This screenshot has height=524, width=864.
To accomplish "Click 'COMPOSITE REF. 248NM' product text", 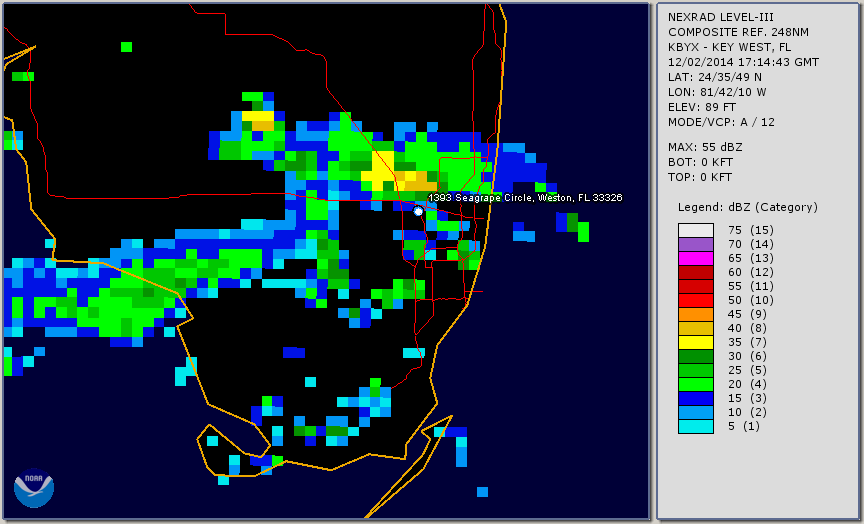I will [x=738, y=32].
